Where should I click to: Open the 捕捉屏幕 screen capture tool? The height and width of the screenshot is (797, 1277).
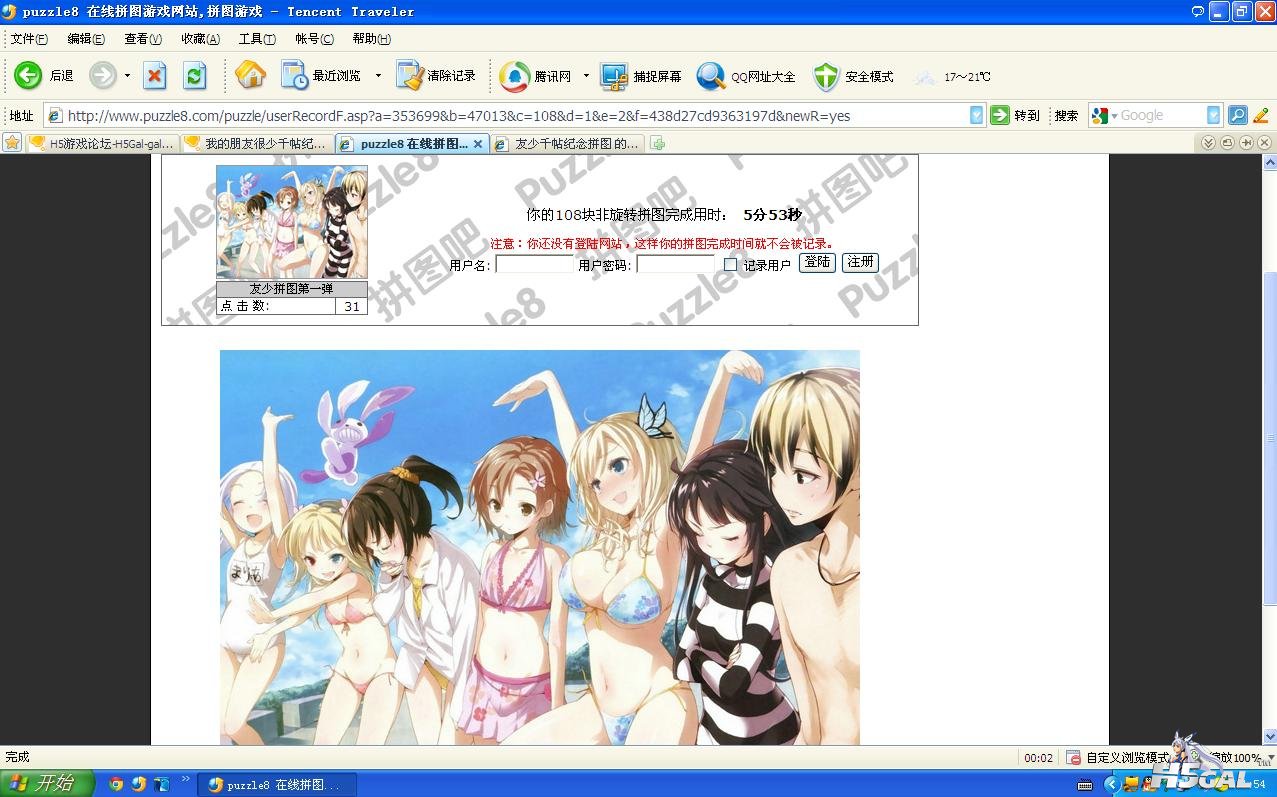pyautogui.click(x=613, y=76)
